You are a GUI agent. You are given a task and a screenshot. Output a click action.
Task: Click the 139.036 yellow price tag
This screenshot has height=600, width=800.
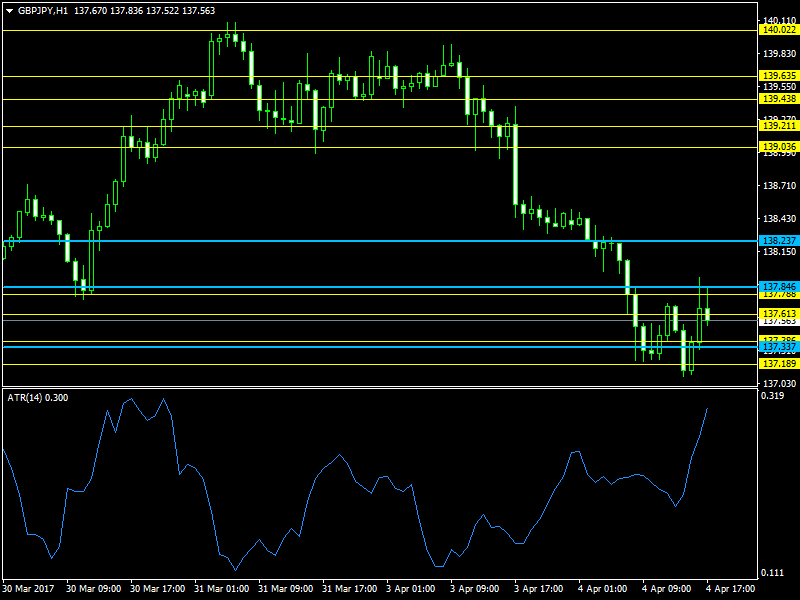(779, 147)
